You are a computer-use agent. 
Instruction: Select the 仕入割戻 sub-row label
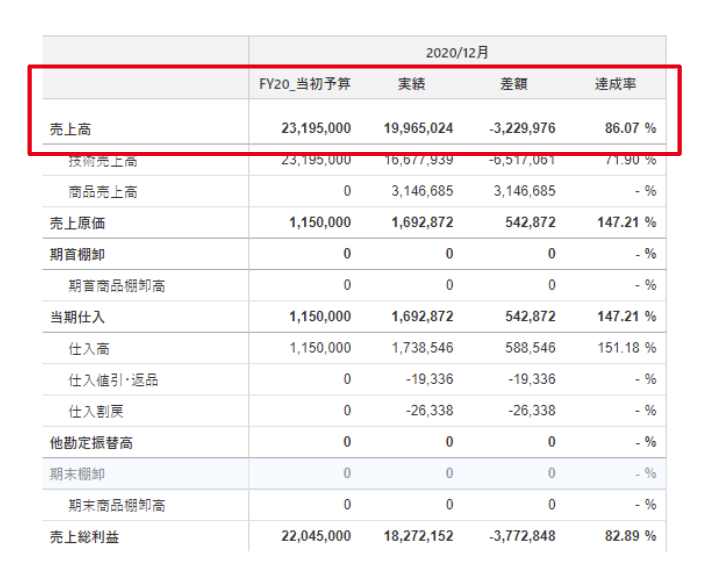pos(95,411)
